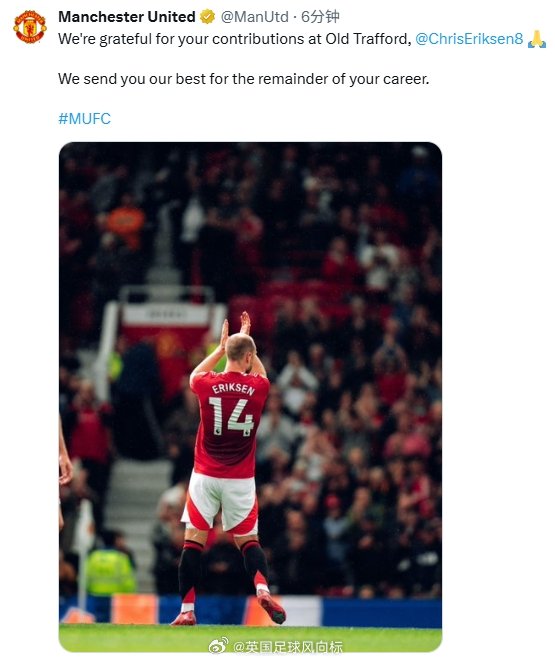The height and width of the screenshot is (661, 555).
Task: Click the ERIKSEN name on the jersey
Action: (x=233, y=389)
